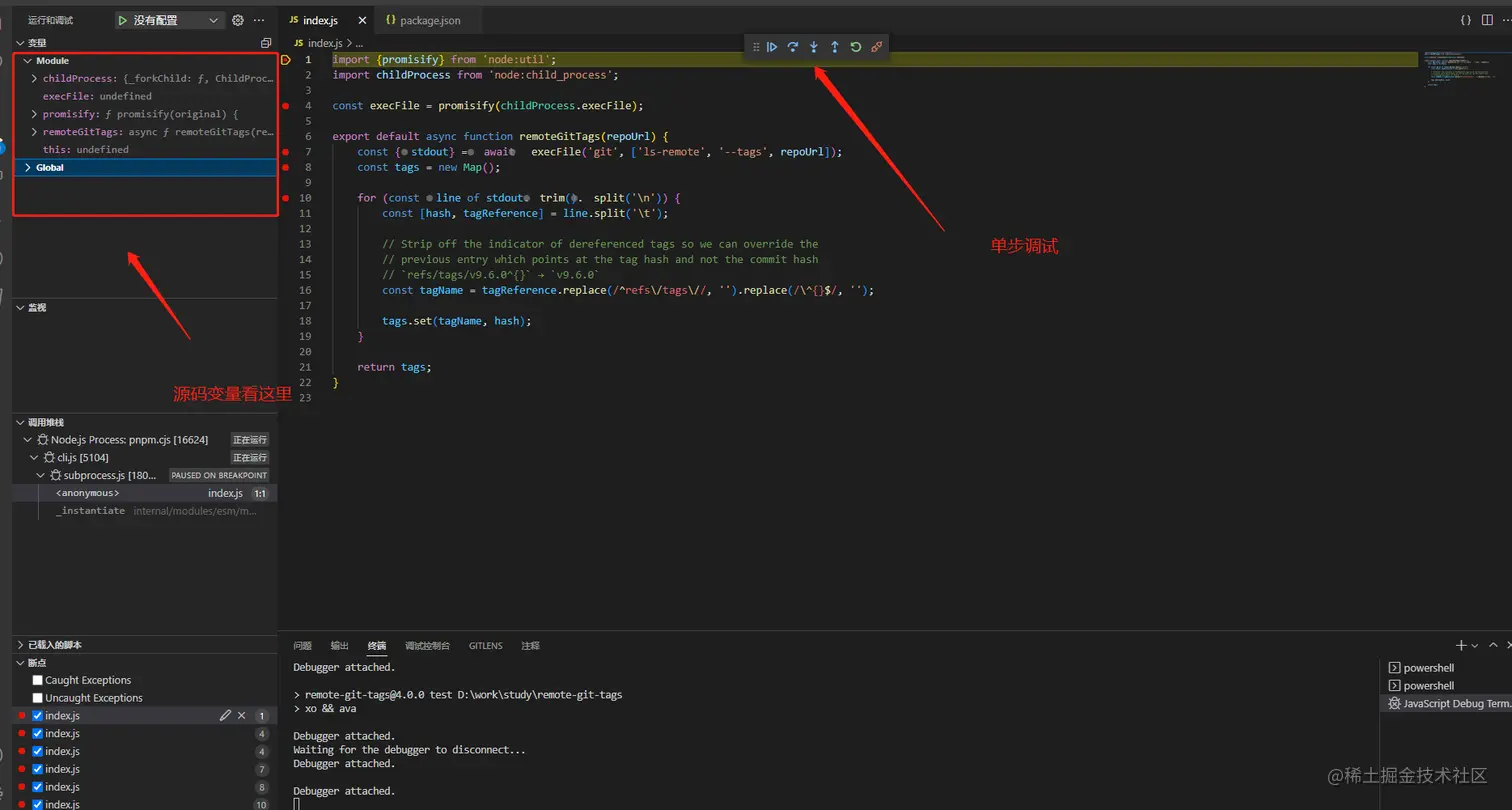Disable the index.js breakpoint at line 1

pos(38,716)
